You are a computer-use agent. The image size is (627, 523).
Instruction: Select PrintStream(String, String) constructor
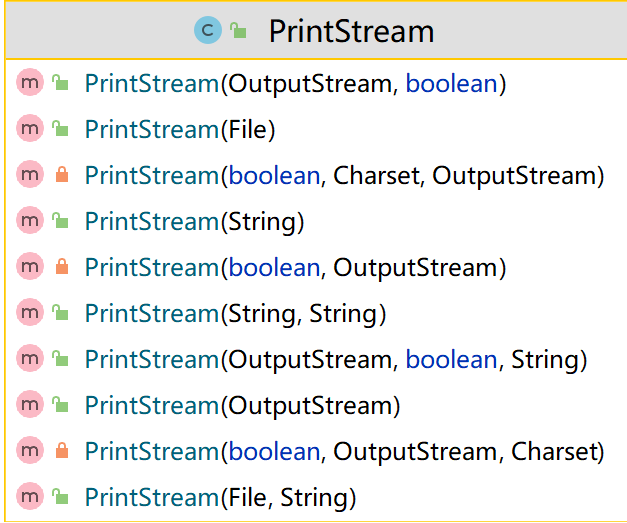pyautogui.click(x=235, y=314)
